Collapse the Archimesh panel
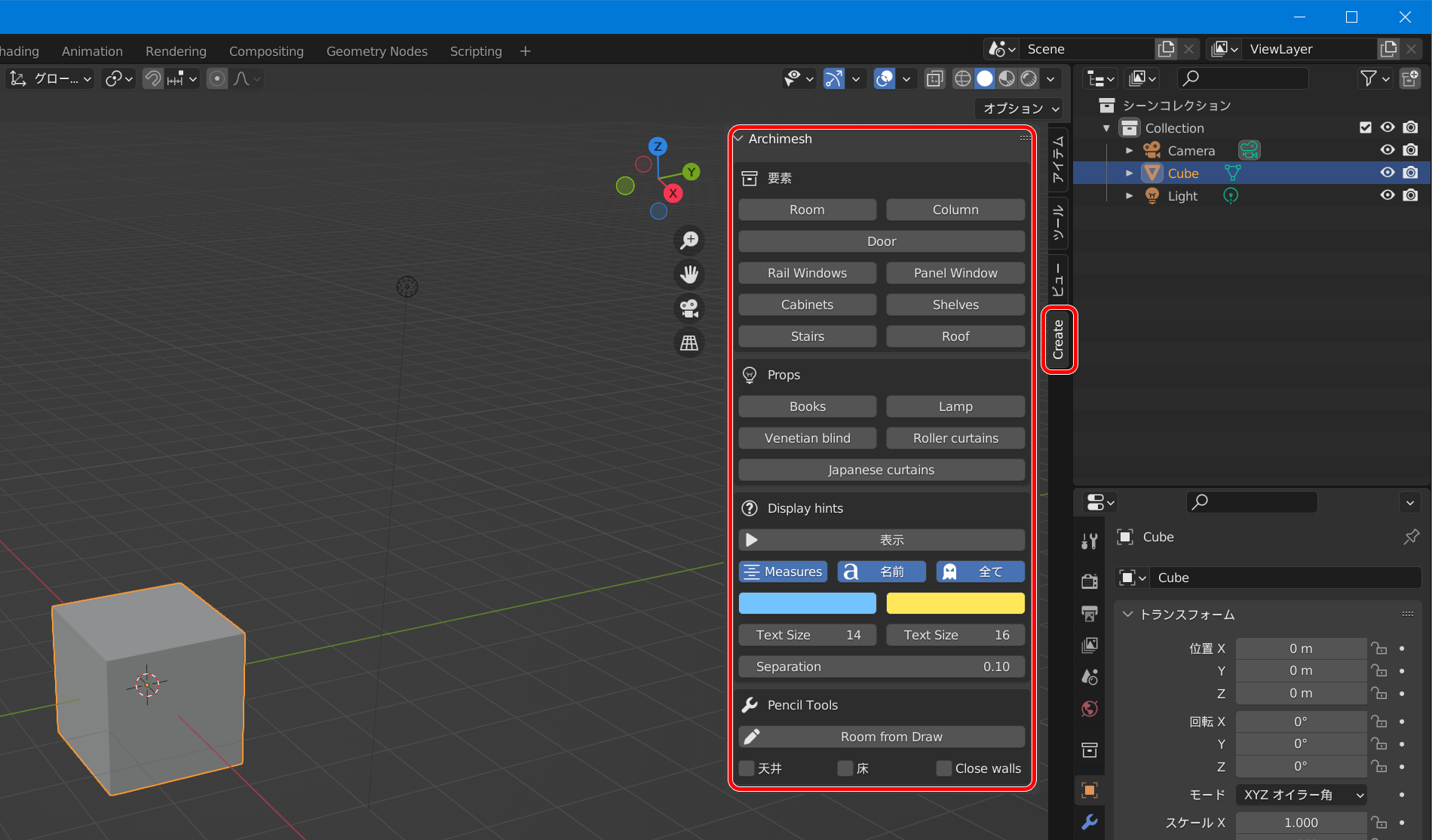 tap(740, 139)
